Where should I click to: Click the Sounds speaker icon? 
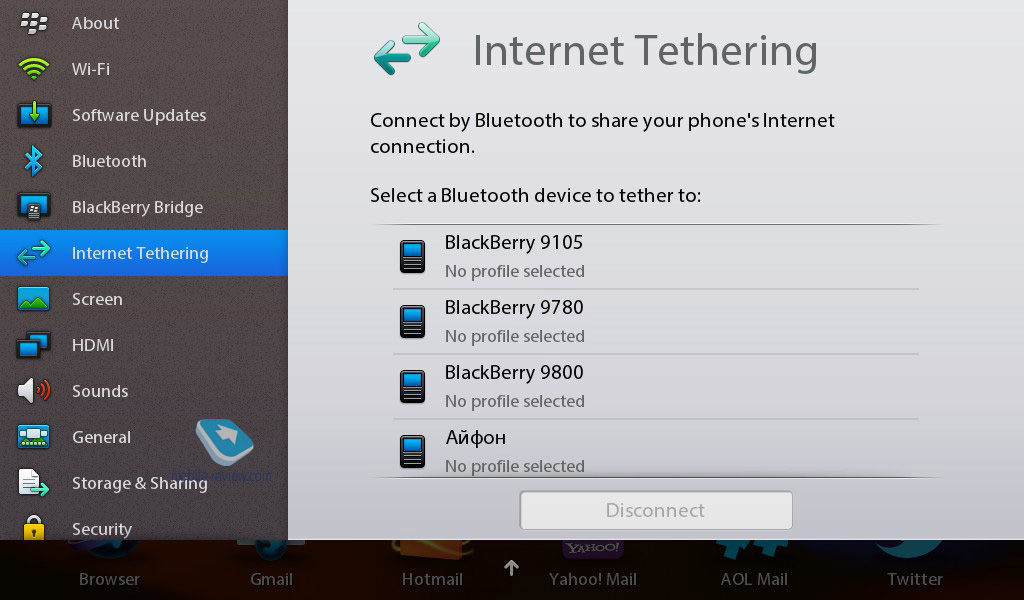(34, 390)
